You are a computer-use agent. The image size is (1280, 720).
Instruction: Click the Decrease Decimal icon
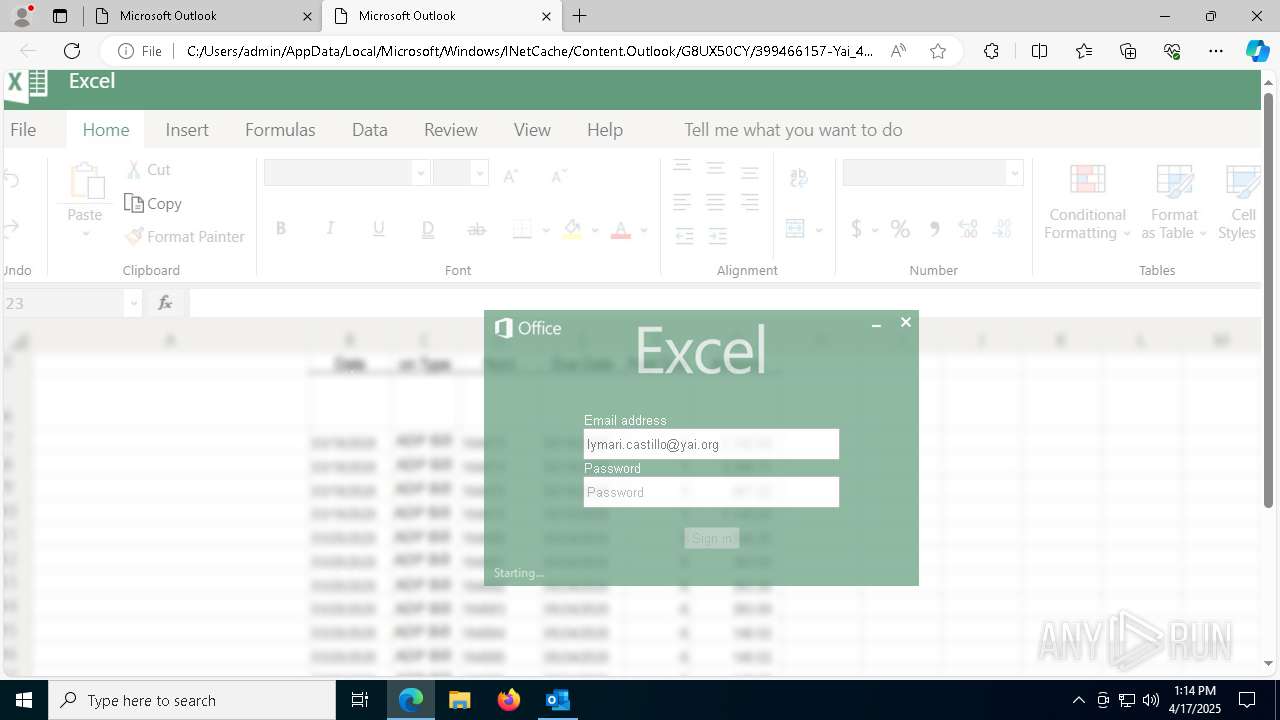click(x=1002, y=229)
